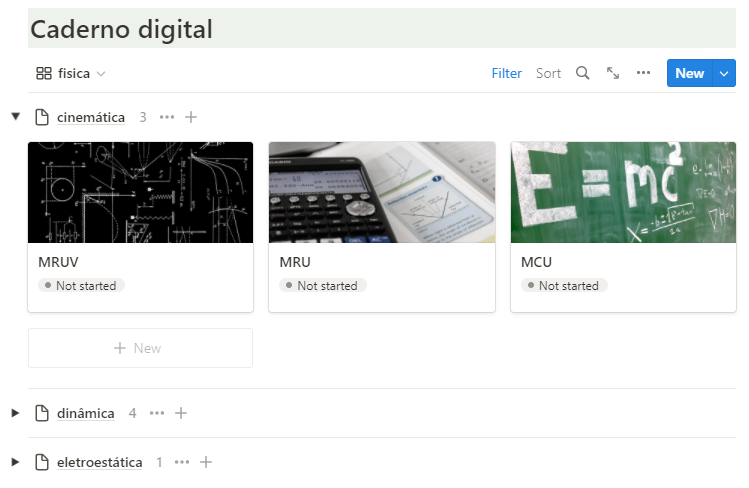This screenshot has width=749, height=488.
Task: Click MCU Not started status tag
Action: (x=564, y=286)
